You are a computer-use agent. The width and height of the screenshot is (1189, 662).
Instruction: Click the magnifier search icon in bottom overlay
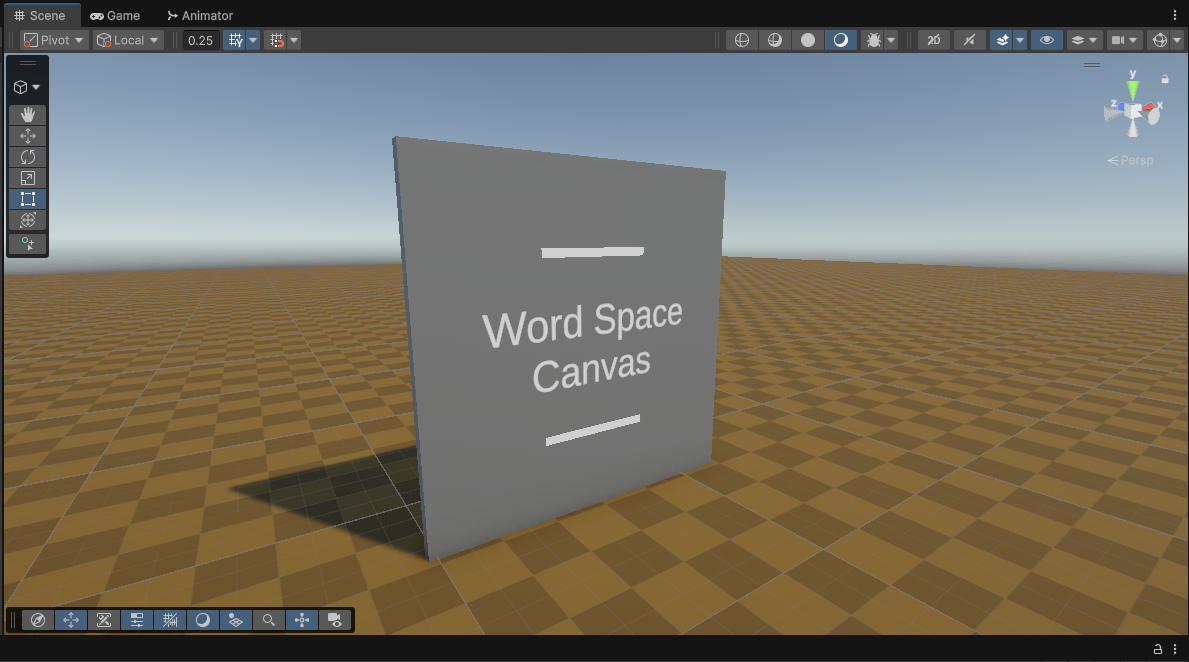pyautogui.click(x=268, y=620)
